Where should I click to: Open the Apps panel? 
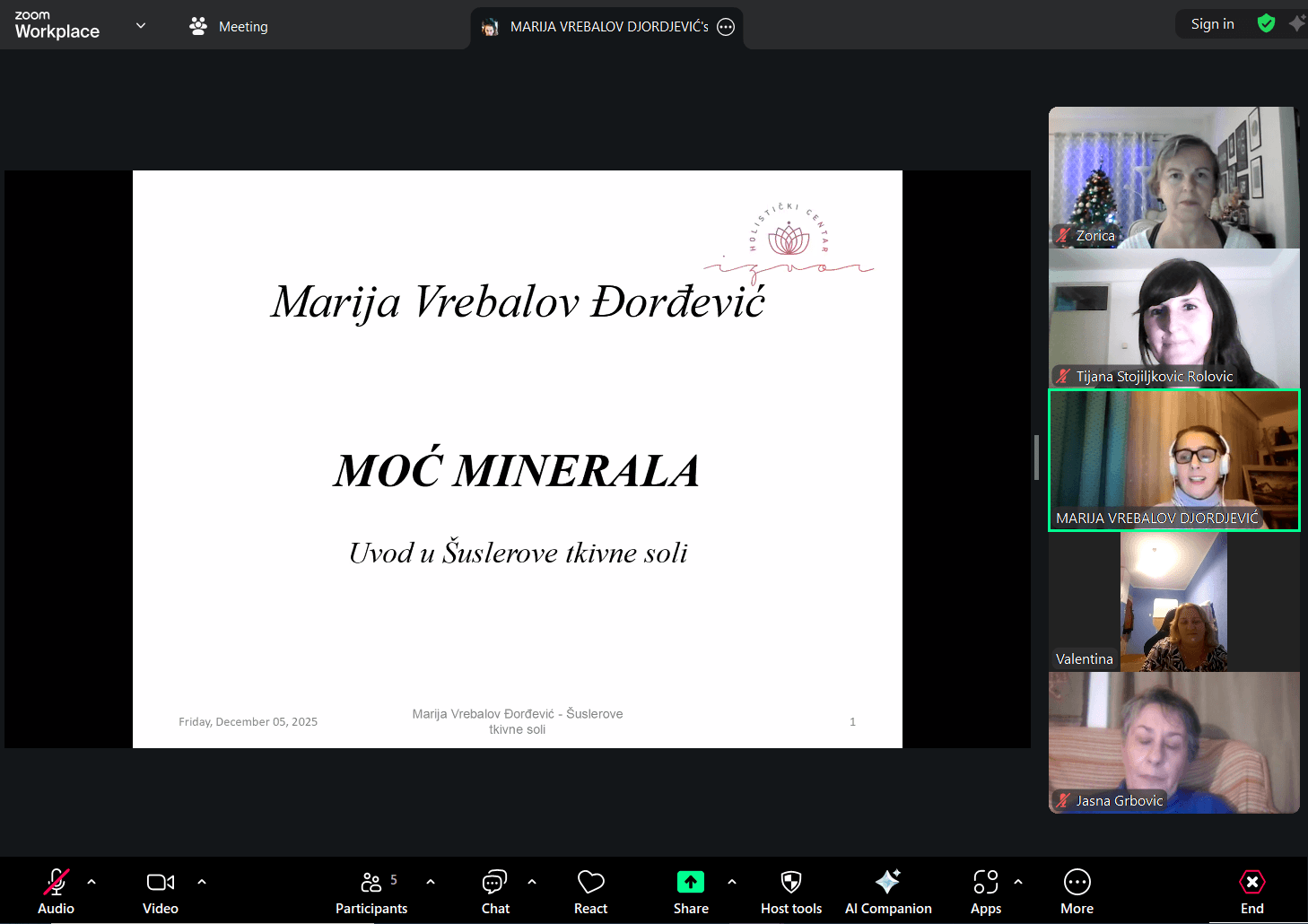pos(985,892)
